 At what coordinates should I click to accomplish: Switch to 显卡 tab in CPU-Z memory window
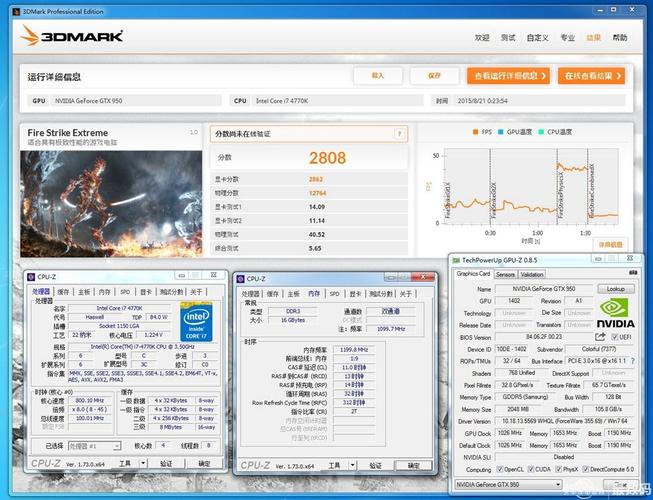[355, 294]
